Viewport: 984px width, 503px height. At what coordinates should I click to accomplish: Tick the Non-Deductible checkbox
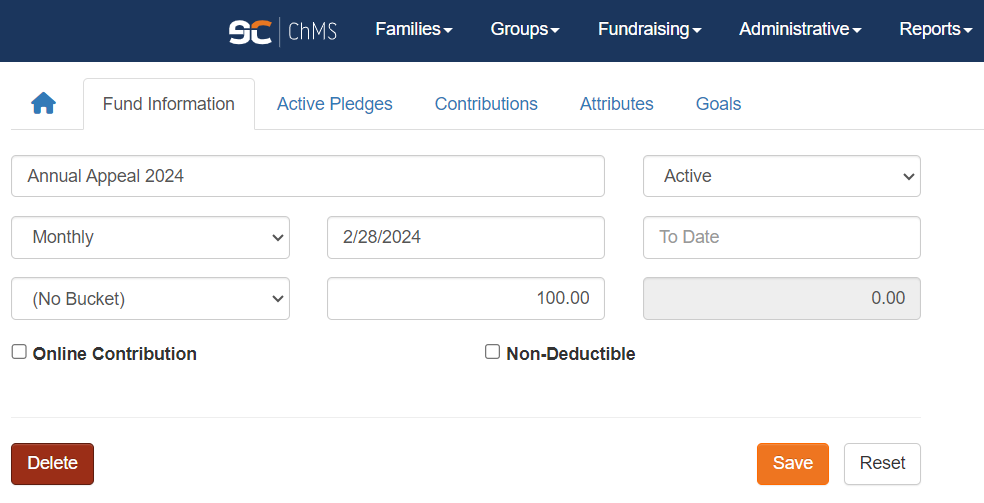click(x=493, y=352)
